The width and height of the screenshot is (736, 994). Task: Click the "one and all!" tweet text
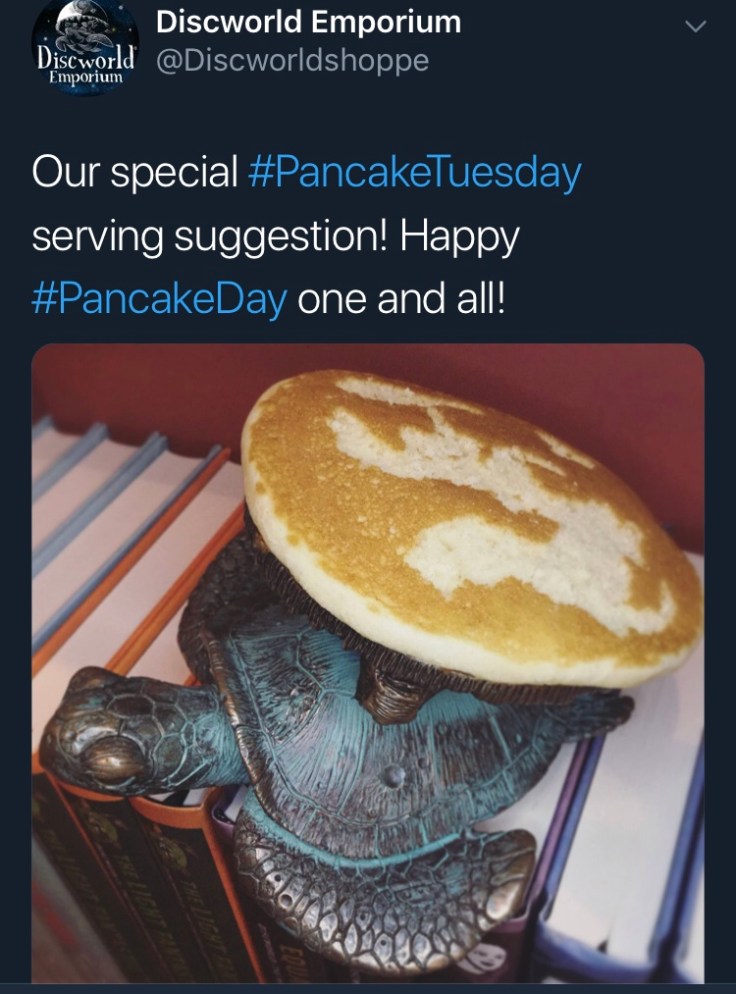[x=402, y=299]
